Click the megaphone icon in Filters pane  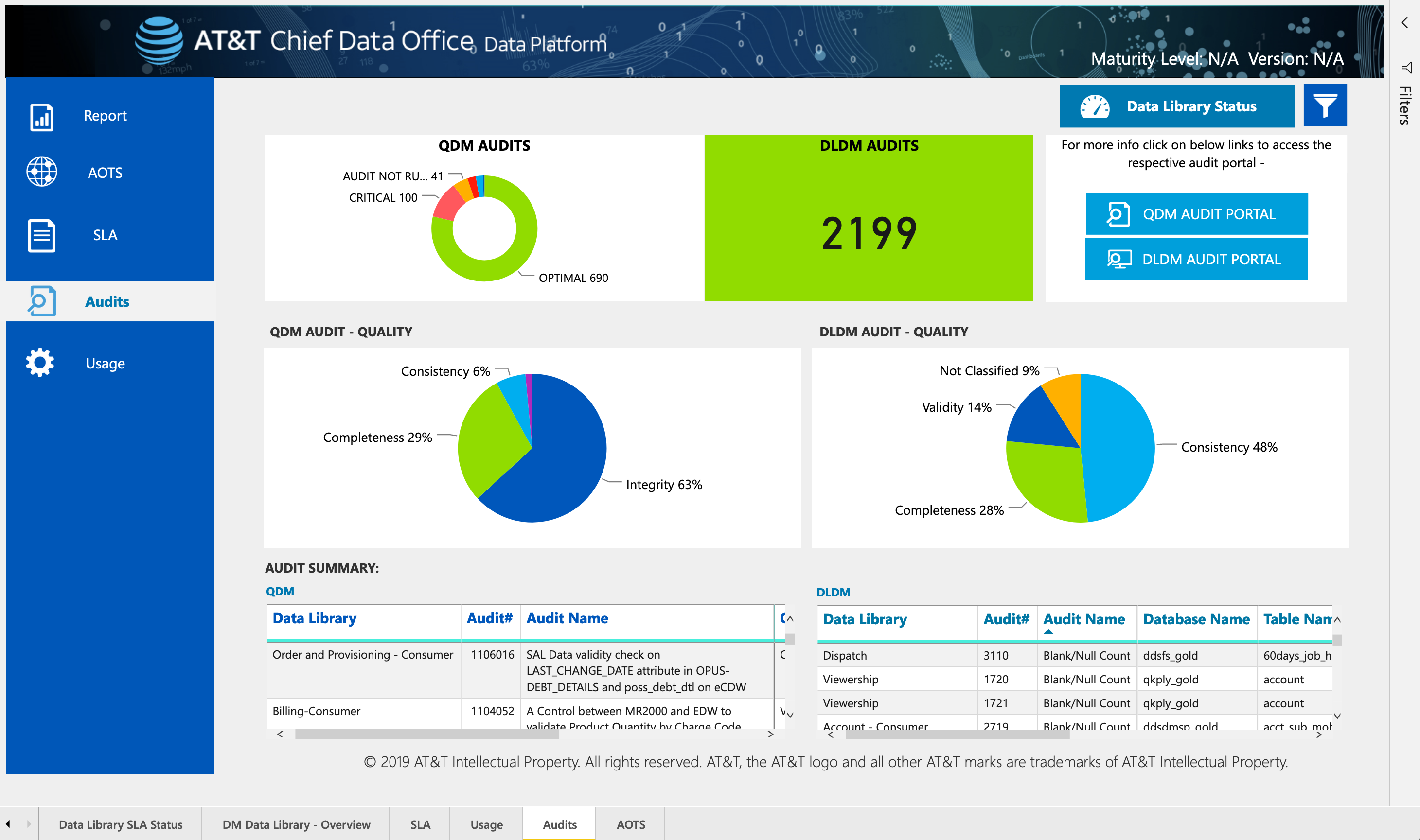(1406, 68)
